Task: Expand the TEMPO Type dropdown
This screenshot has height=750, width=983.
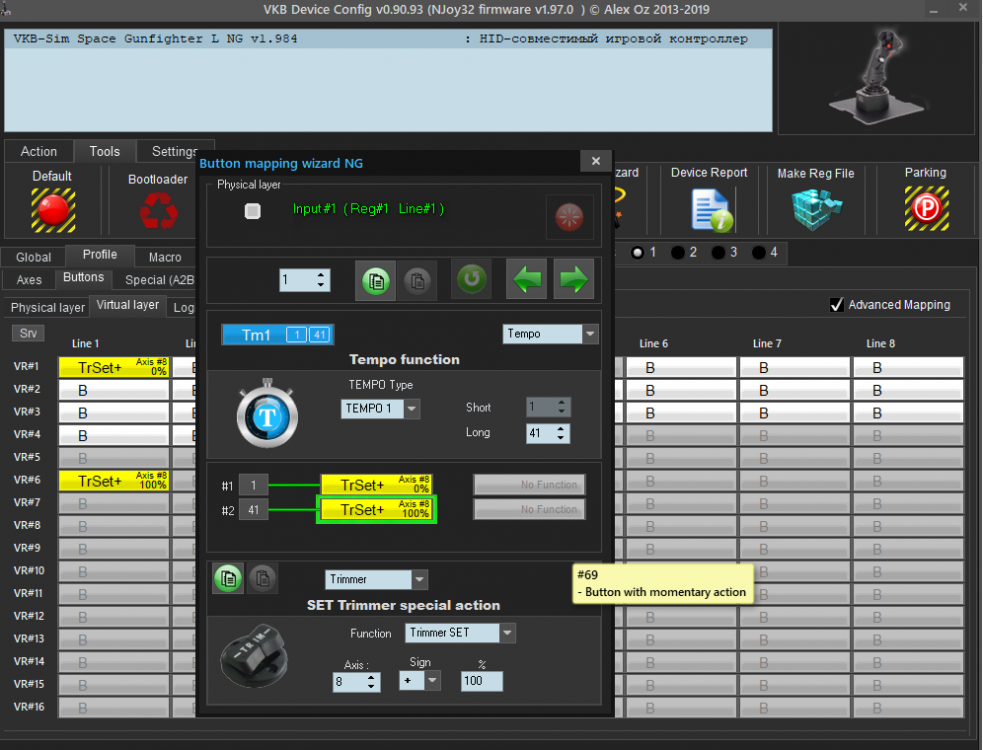Action: (x=380, y=408)
